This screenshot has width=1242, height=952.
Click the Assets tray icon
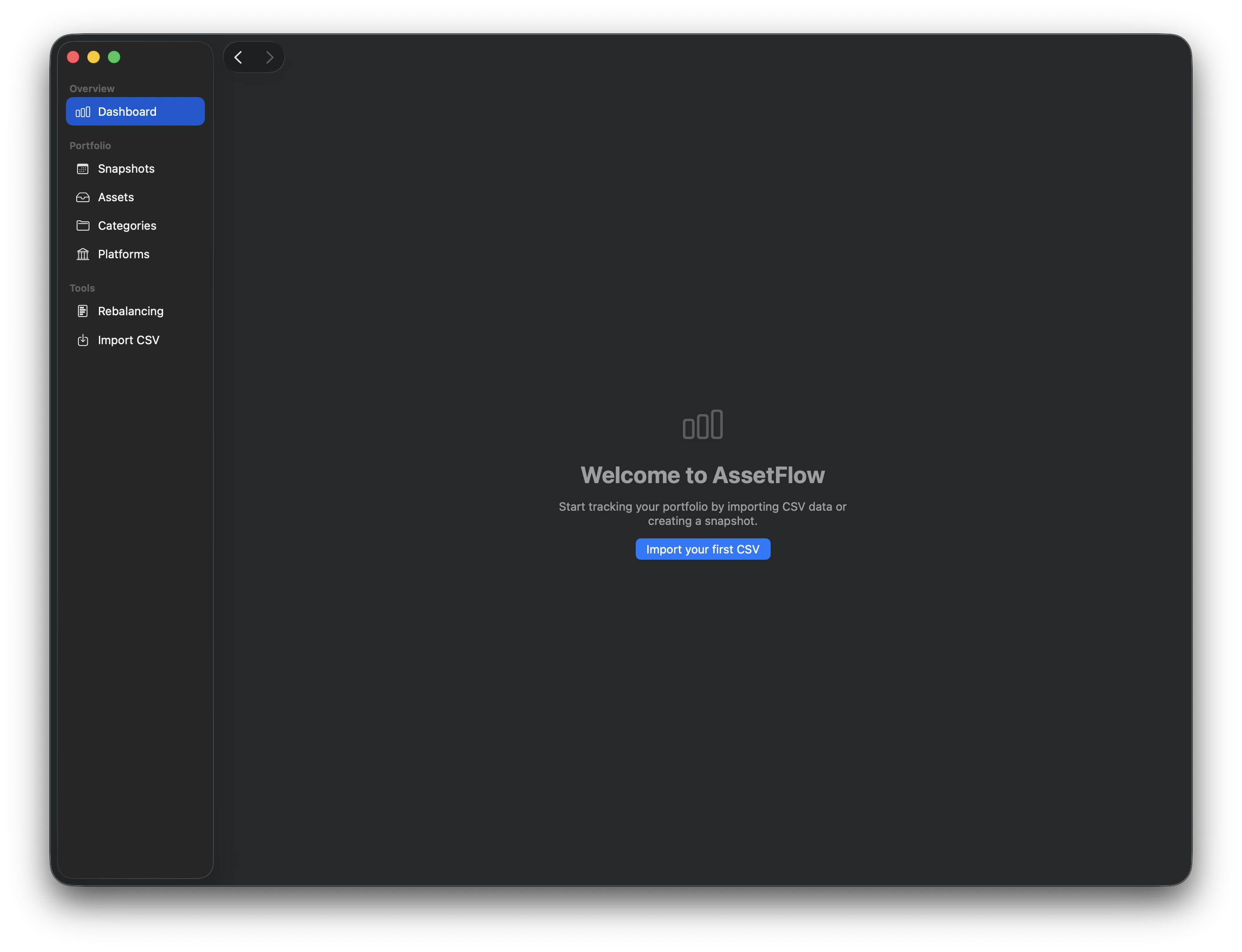[83, 197]
